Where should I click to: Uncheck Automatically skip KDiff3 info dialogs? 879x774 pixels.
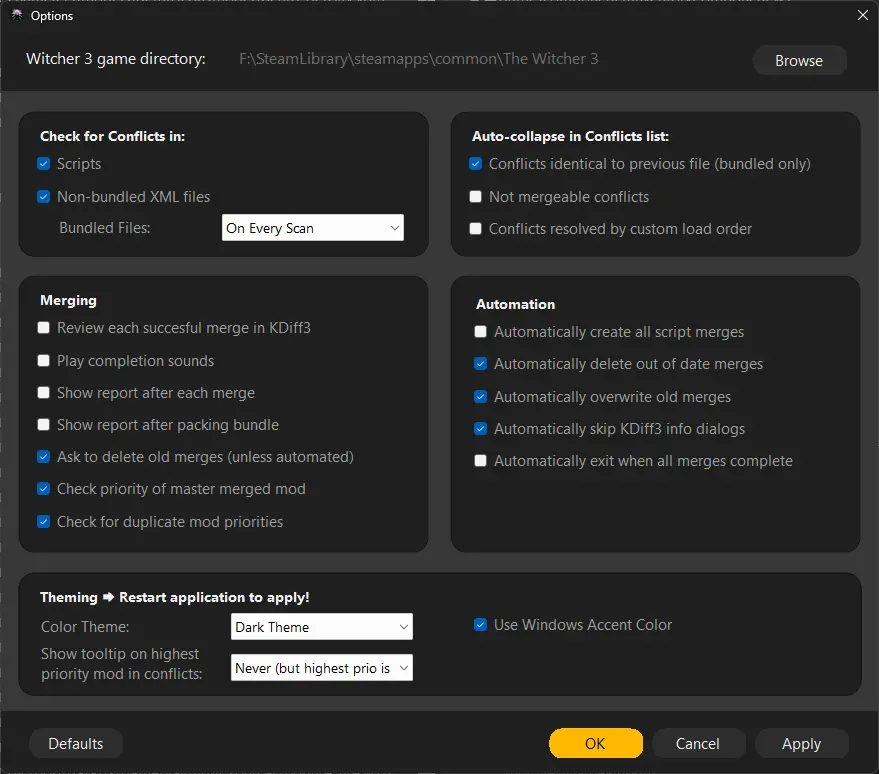pos(480,429)
